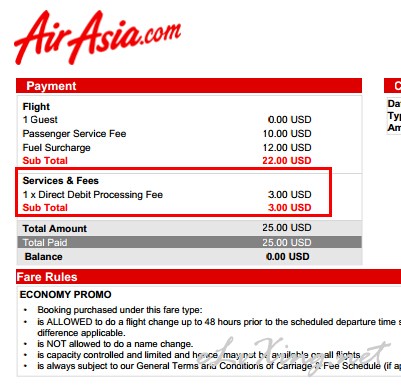Click the NOT allowed name change rule
The height and width of the screenshot is (389, 401).
pyautogui.click(x=115, y=344)
